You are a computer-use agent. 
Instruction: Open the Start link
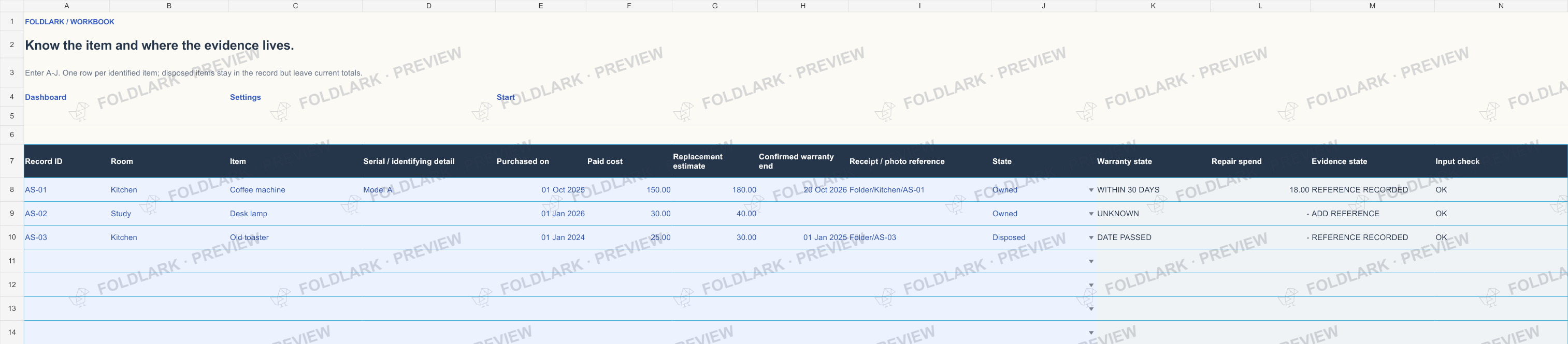[x=506, y=97]
